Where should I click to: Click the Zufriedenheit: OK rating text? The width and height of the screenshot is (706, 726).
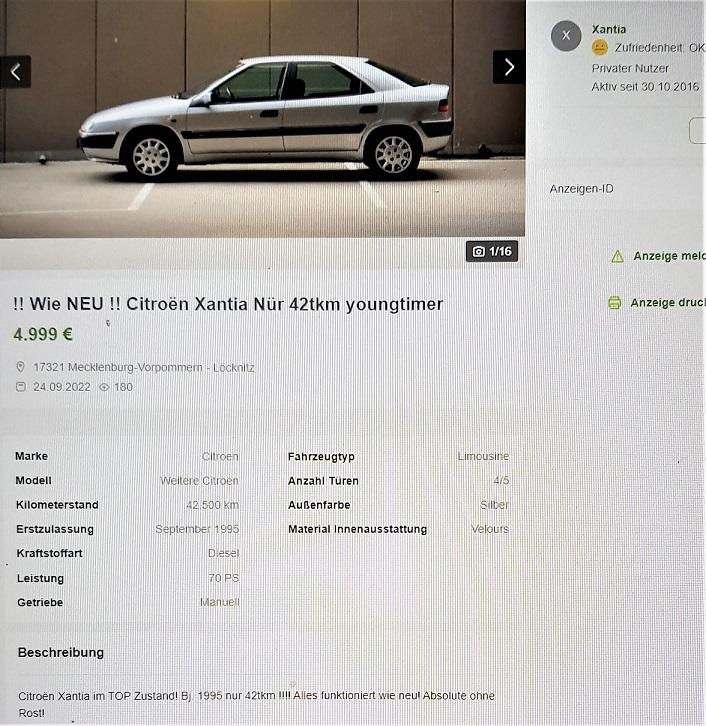[x=660, y=48]
